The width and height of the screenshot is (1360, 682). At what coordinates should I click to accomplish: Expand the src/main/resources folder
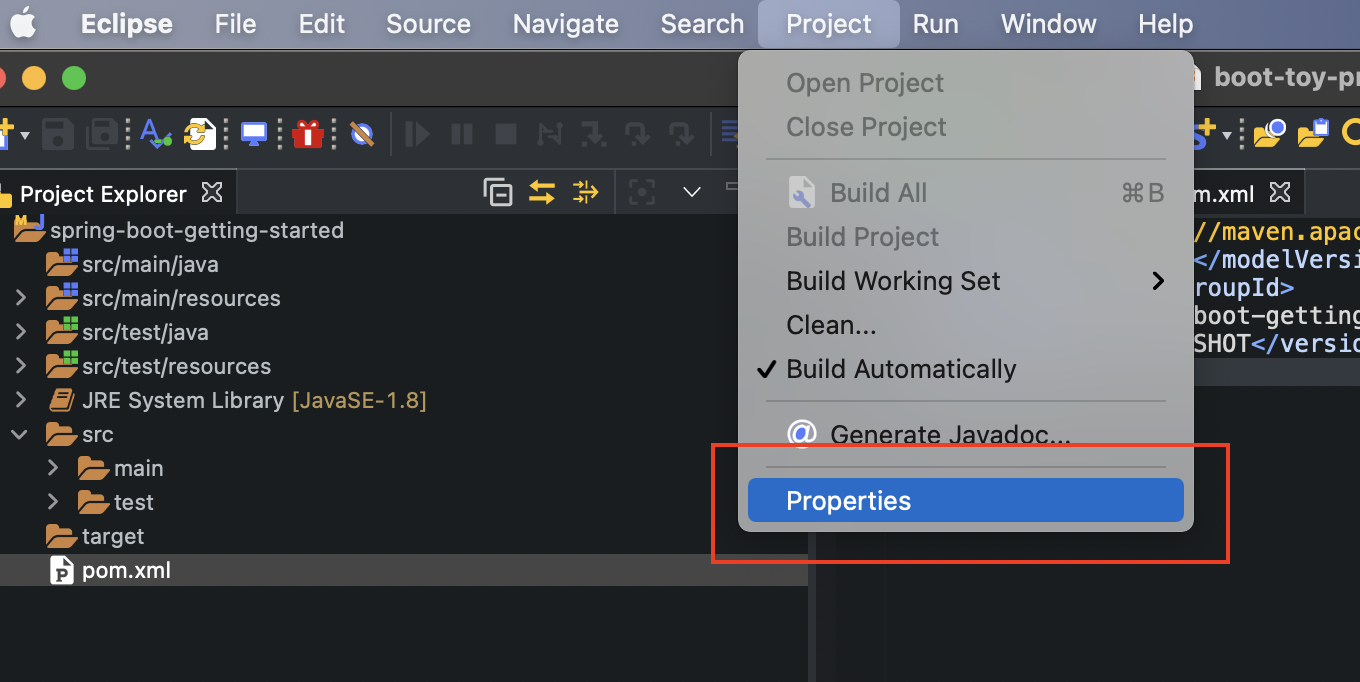pos(20,298)
